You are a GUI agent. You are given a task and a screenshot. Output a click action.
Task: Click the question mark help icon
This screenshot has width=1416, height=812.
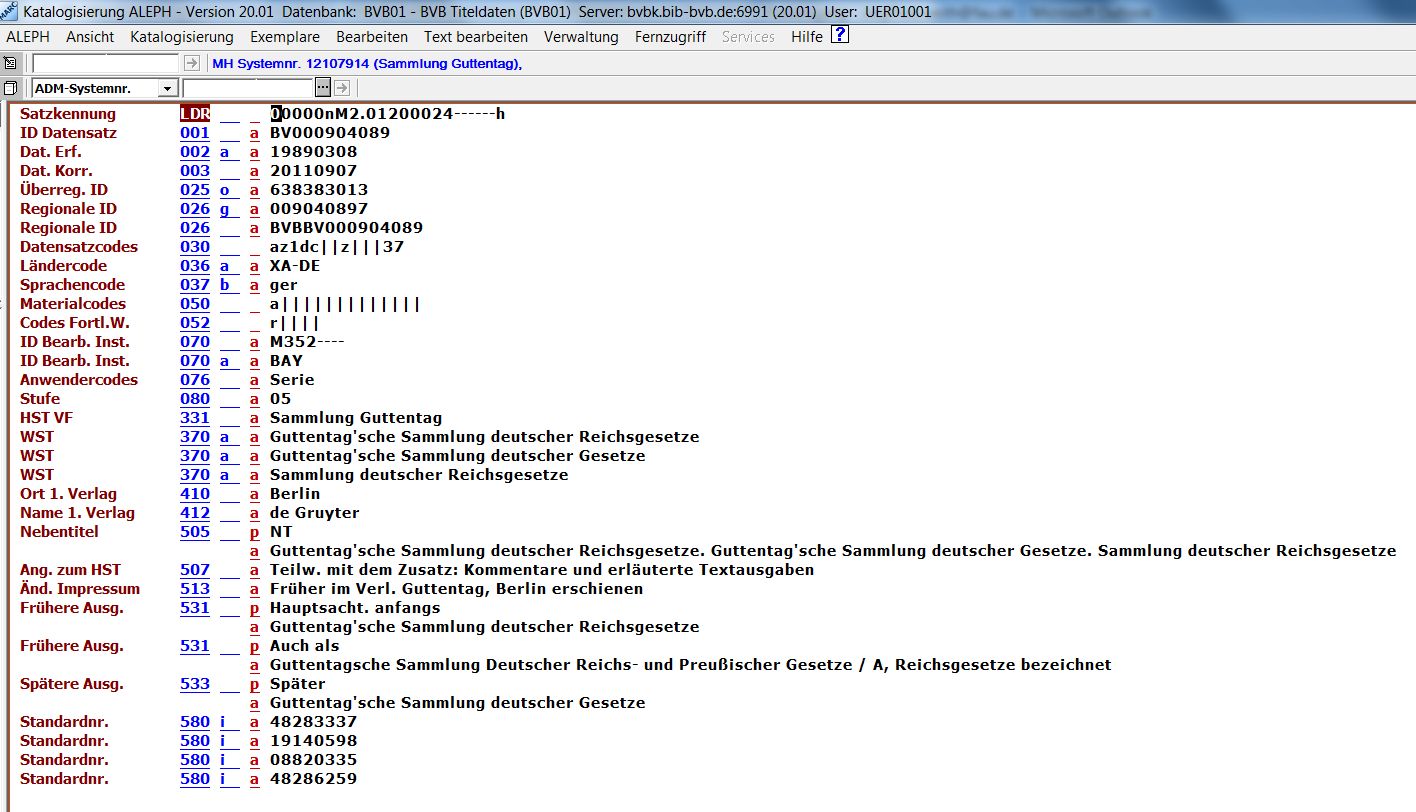coord(840,36)
